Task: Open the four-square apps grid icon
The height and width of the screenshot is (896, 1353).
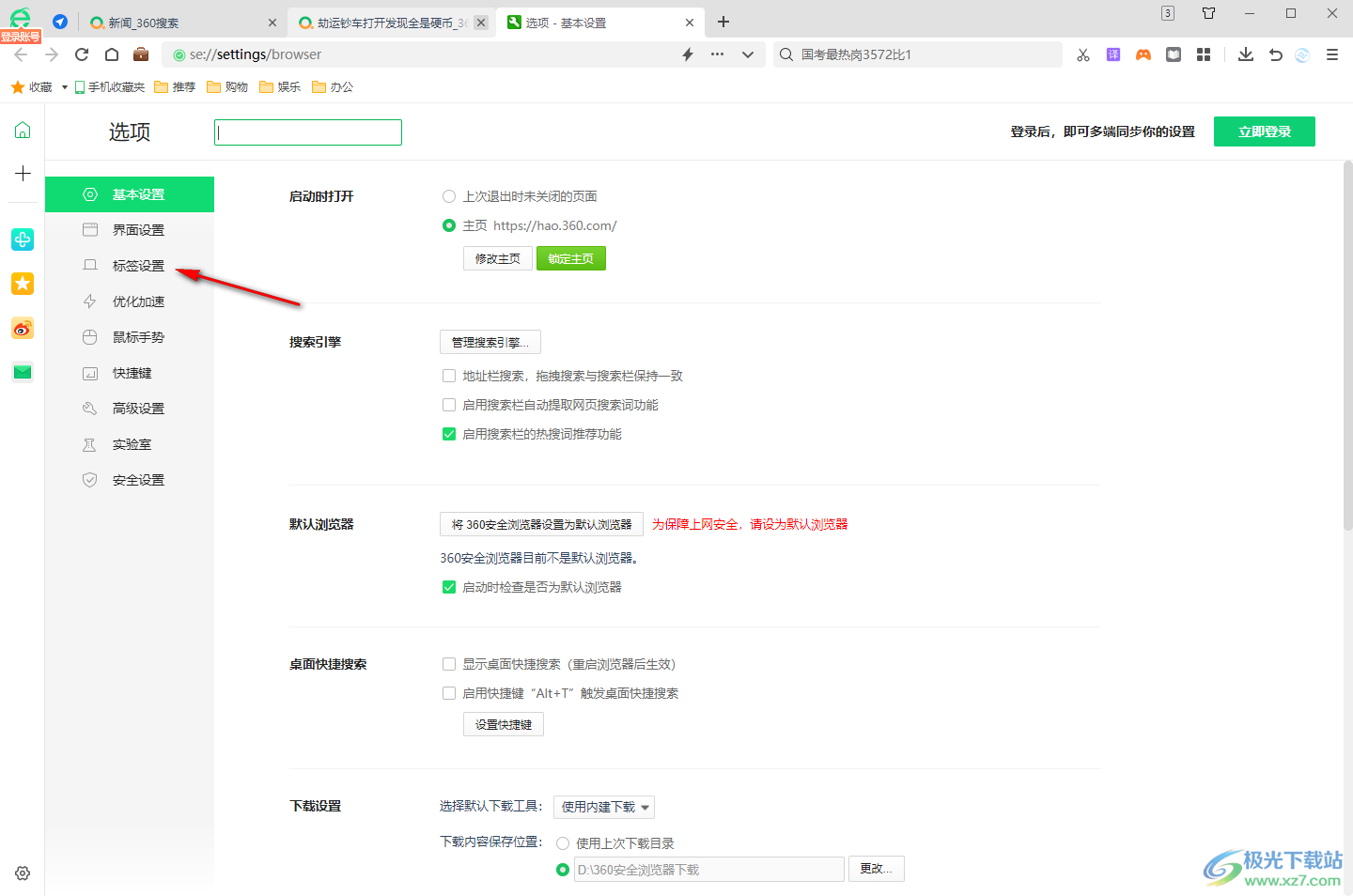Action: coord(1204,54)
